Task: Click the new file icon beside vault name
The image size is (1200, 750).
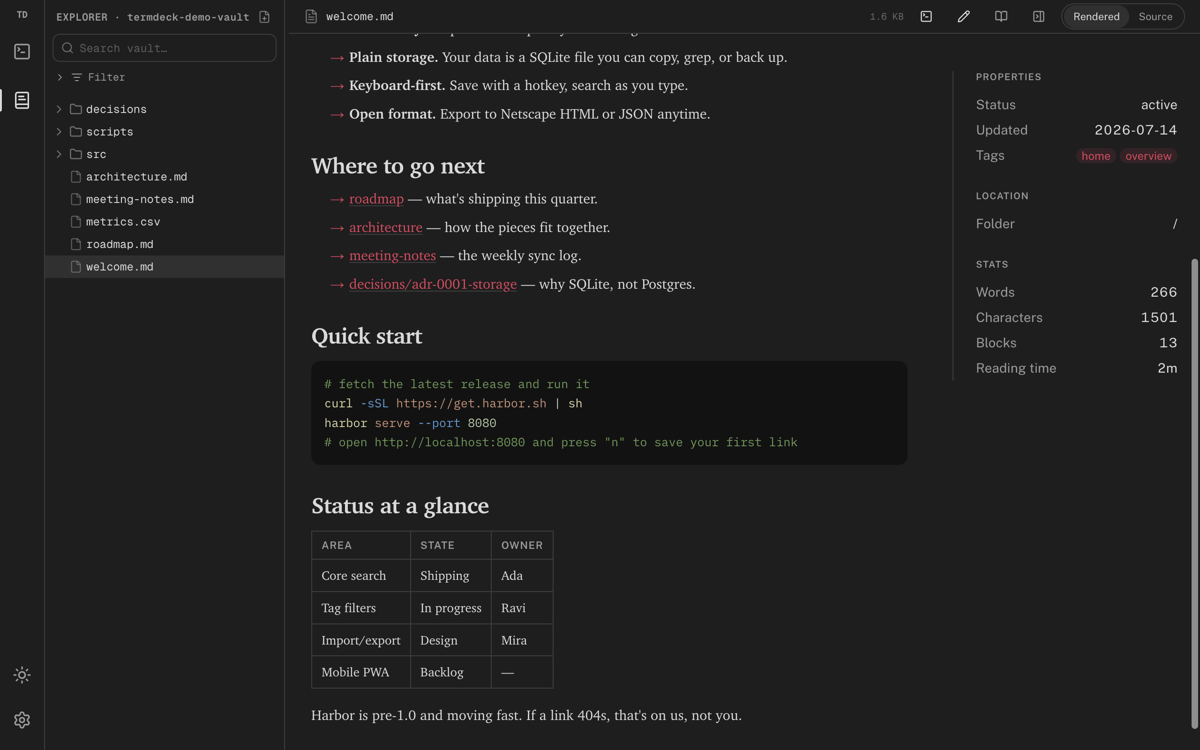Action: 264,17
